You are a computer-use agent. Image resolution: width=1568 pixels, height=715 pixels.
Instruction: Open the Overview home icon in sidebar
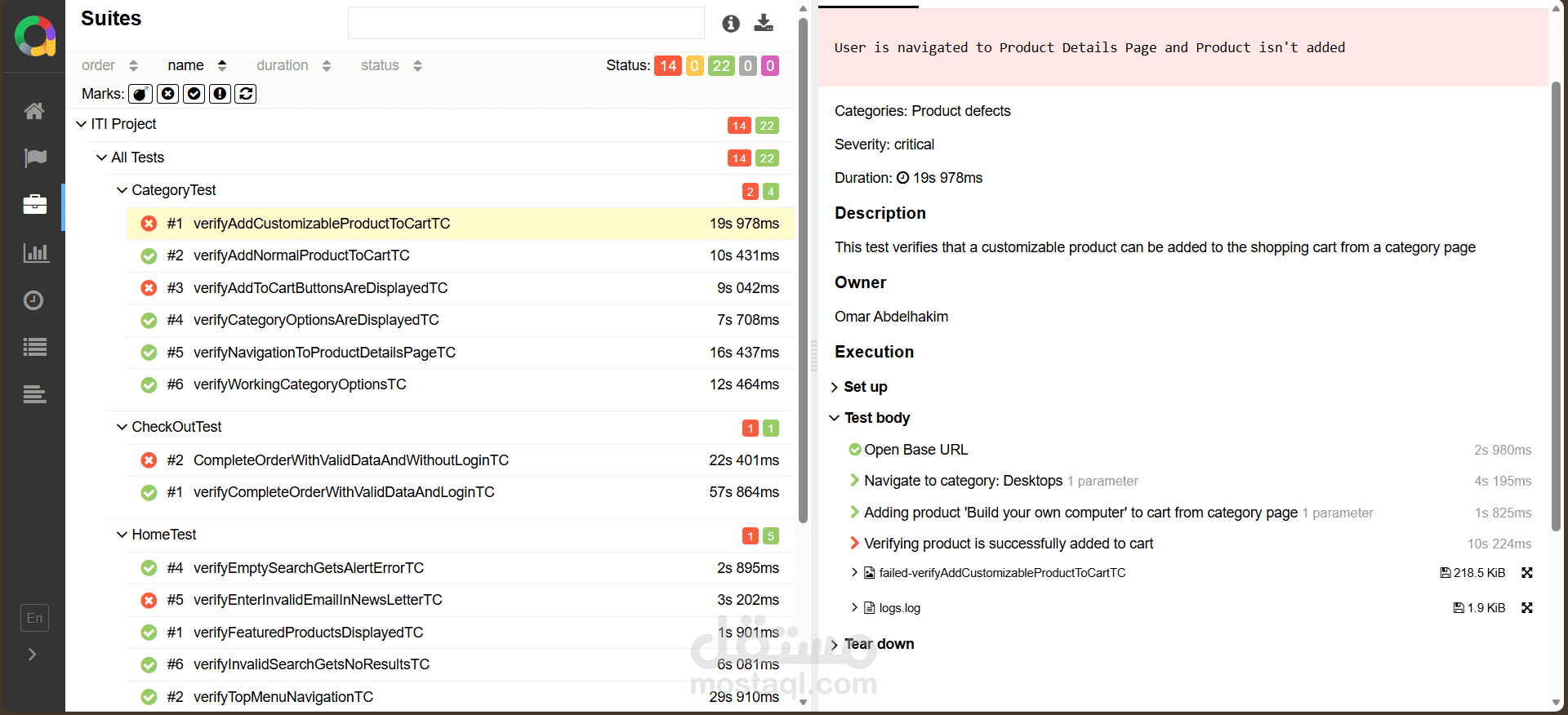(34, 111)
